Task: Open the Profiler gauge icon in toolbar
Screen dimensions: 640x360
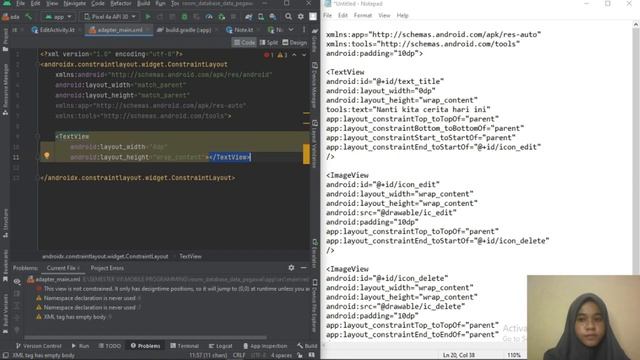Action: (209, 17)
